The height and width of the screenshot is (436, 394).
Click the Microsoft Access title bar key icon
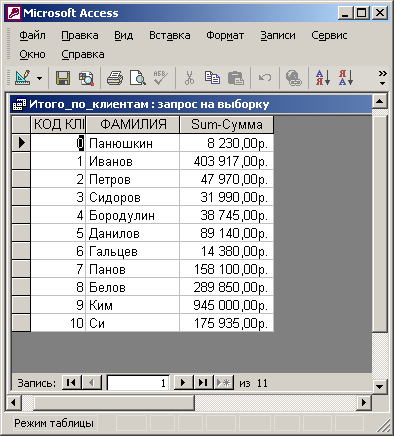(x=14, y=13)
